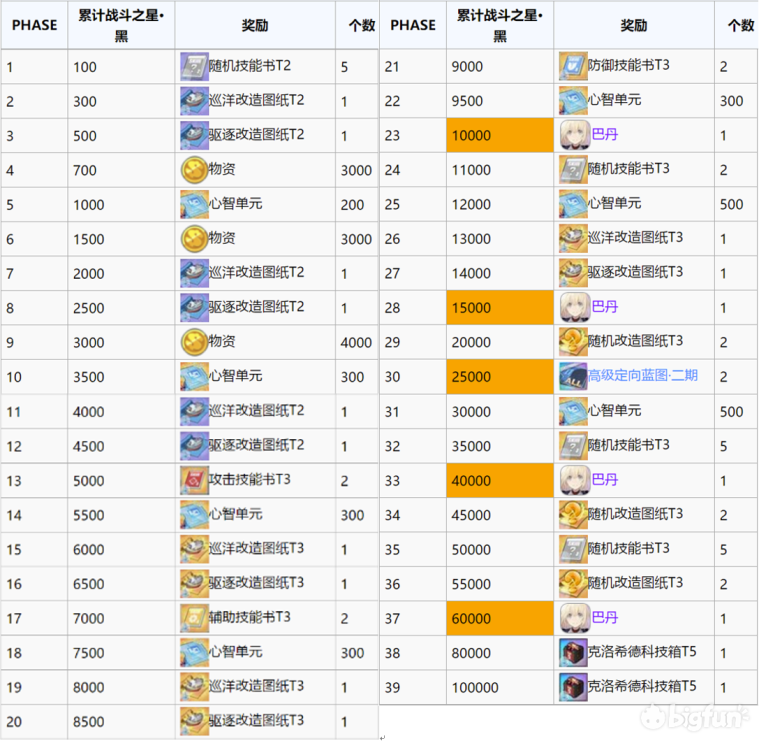Click the 55000 value in phase 36
Image resolution: width=759 pixels, height=741 pixels.
pos(471,584)
